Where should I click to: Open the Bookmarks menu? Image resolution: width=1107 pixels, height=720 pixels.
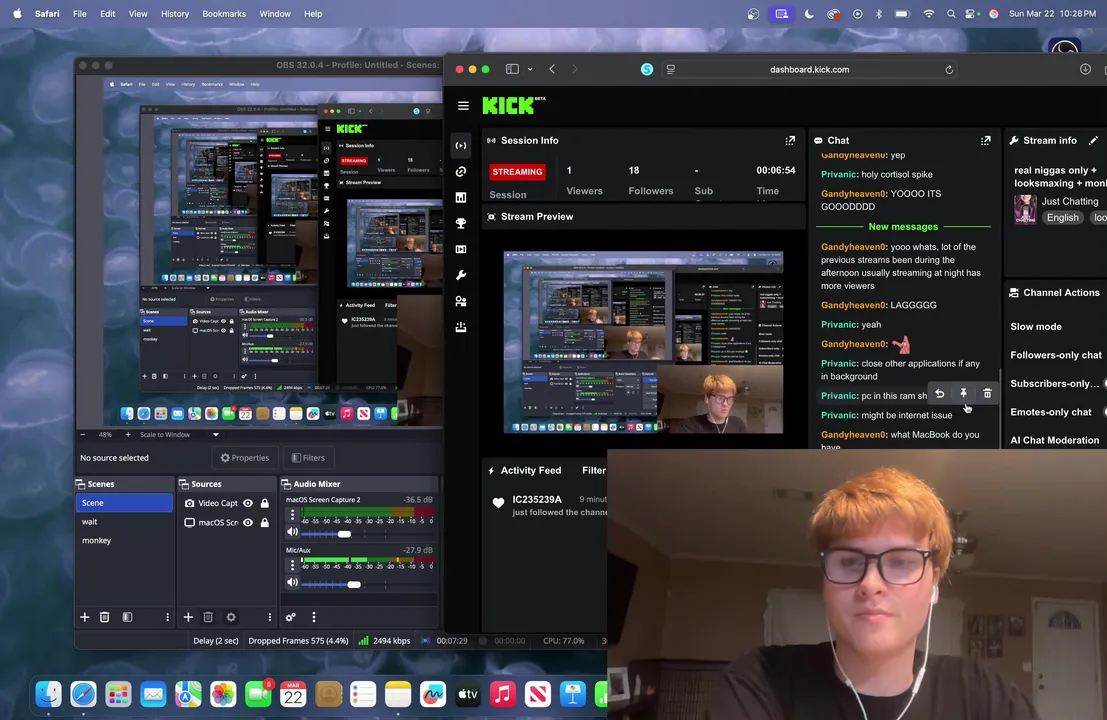(224, 13)
